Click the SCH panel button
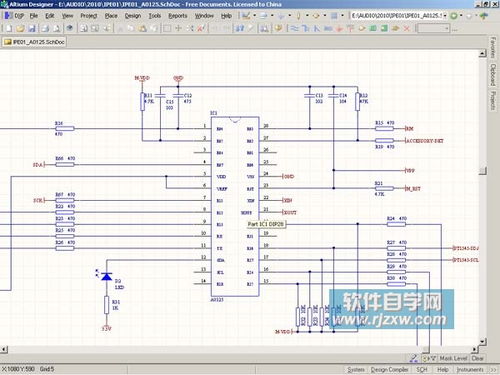The height and width of the screenshot is (375, 500). [x=422, y=369]
